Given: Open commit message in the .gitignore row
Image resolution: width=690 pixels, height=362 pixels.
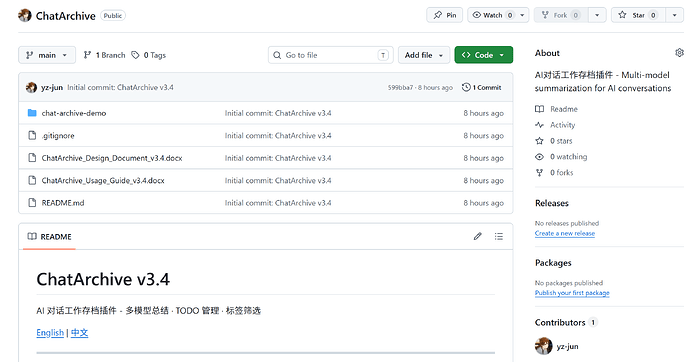Looking at the screenshot, I should pos(278,135).
